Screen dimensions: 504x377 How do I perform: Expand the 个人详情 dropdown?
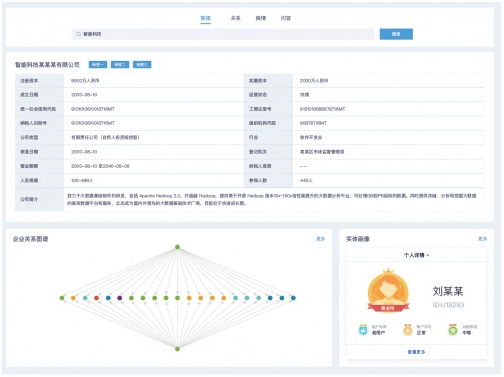[x=416, y=255]
